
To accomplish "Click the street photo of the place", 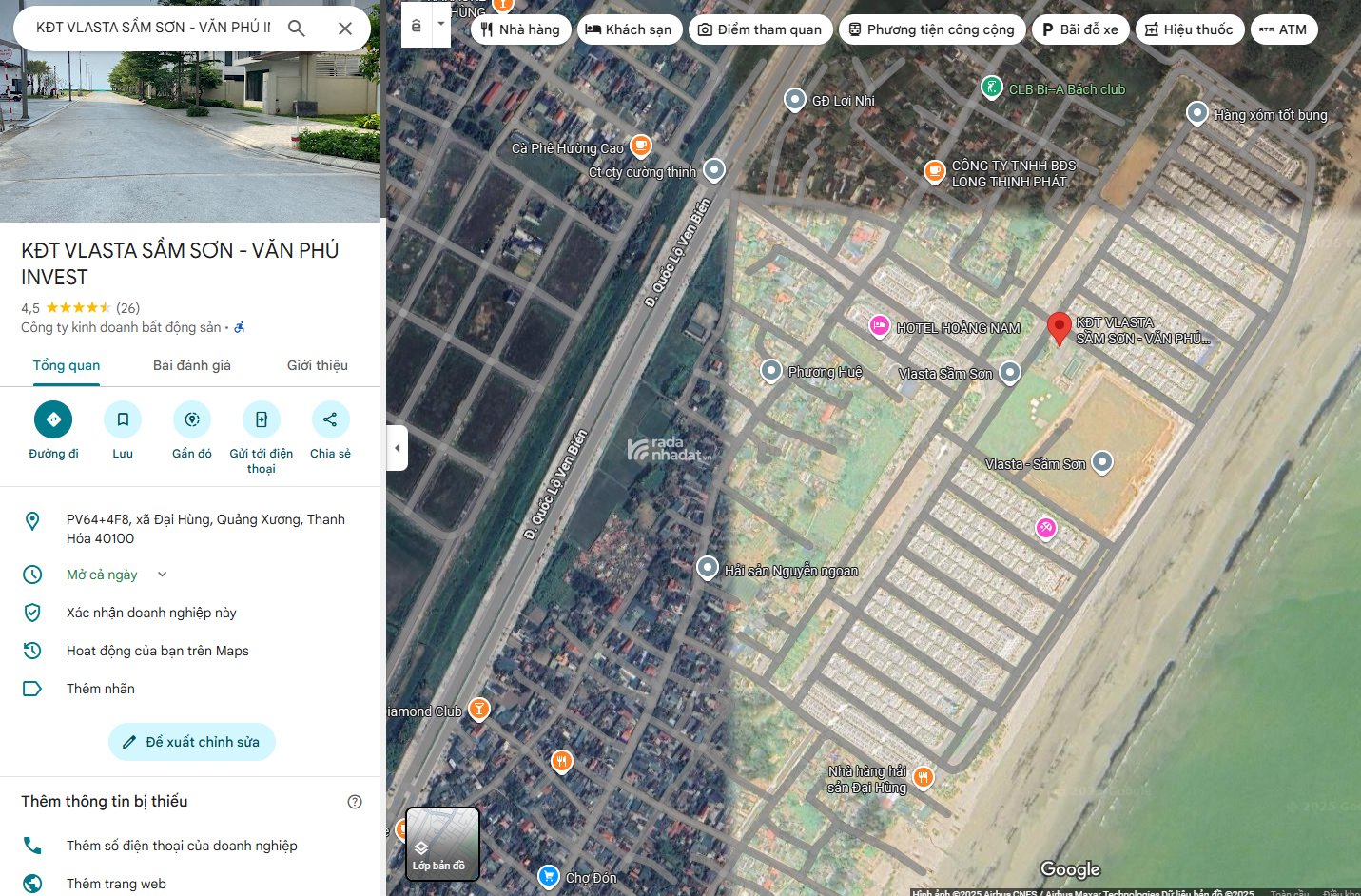I will coord(190,138).
